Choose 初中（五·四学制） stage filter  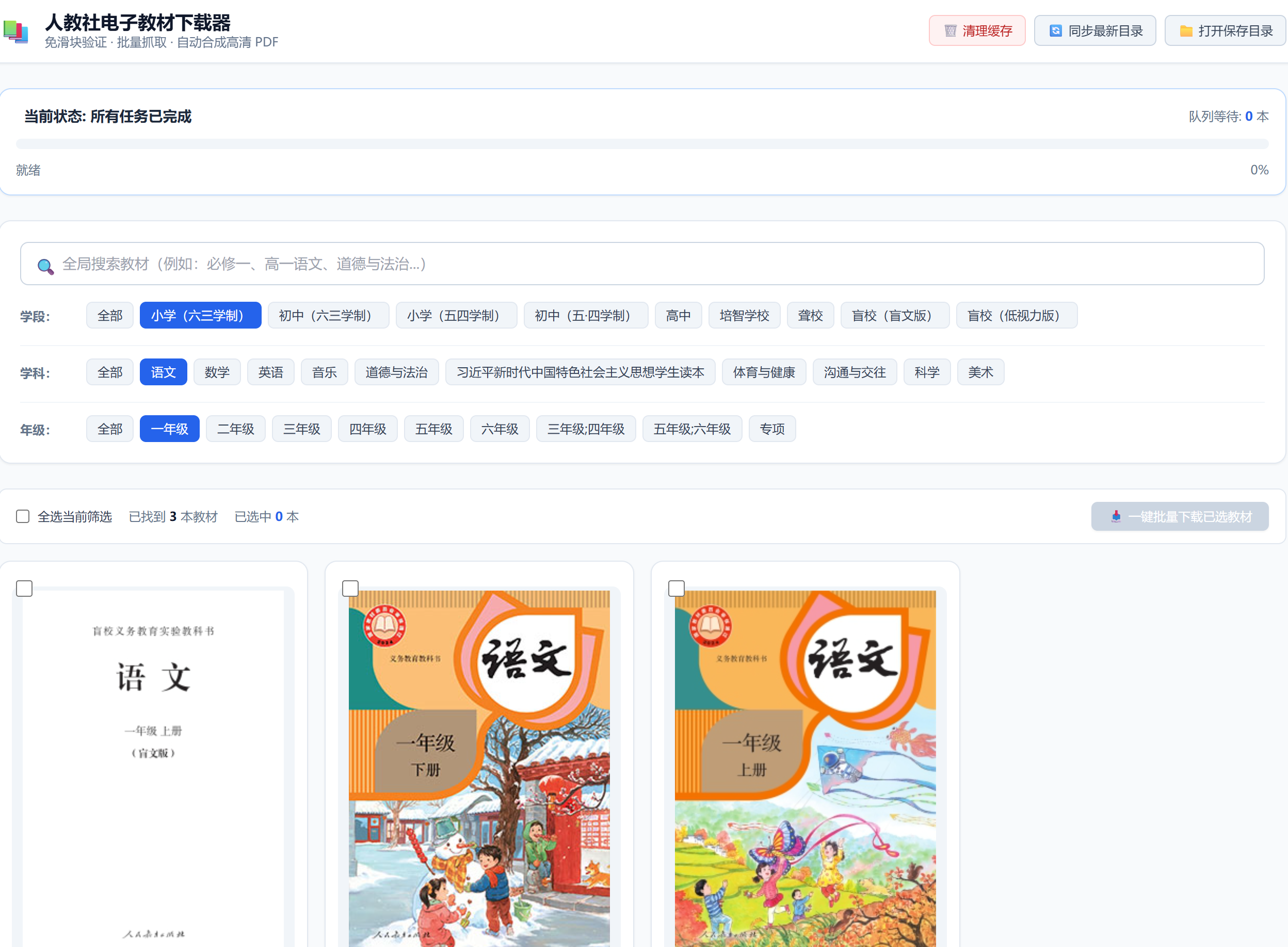[586, 315]
